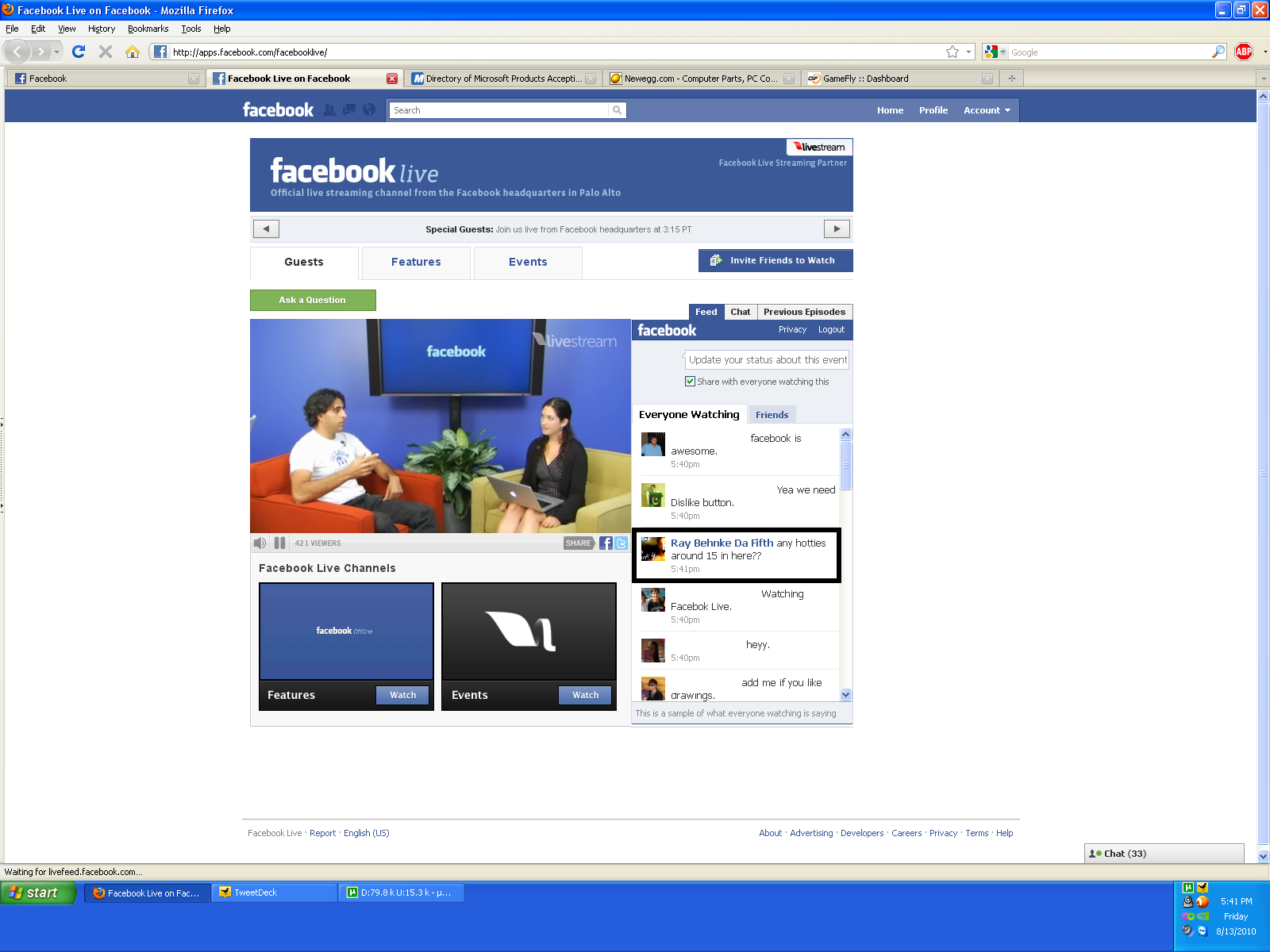Switch to the GameFly Dashboard browser tab
Viewport: 1270px width, 952px height.
pyautogui.click(x=899, y=79)
